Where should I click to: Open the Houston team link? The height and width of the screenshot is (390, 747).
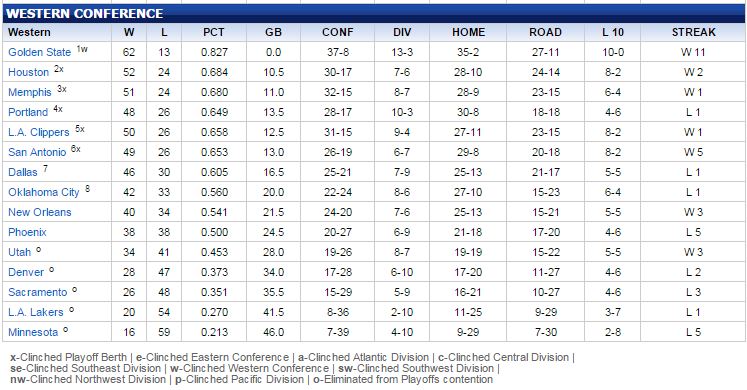29,72
